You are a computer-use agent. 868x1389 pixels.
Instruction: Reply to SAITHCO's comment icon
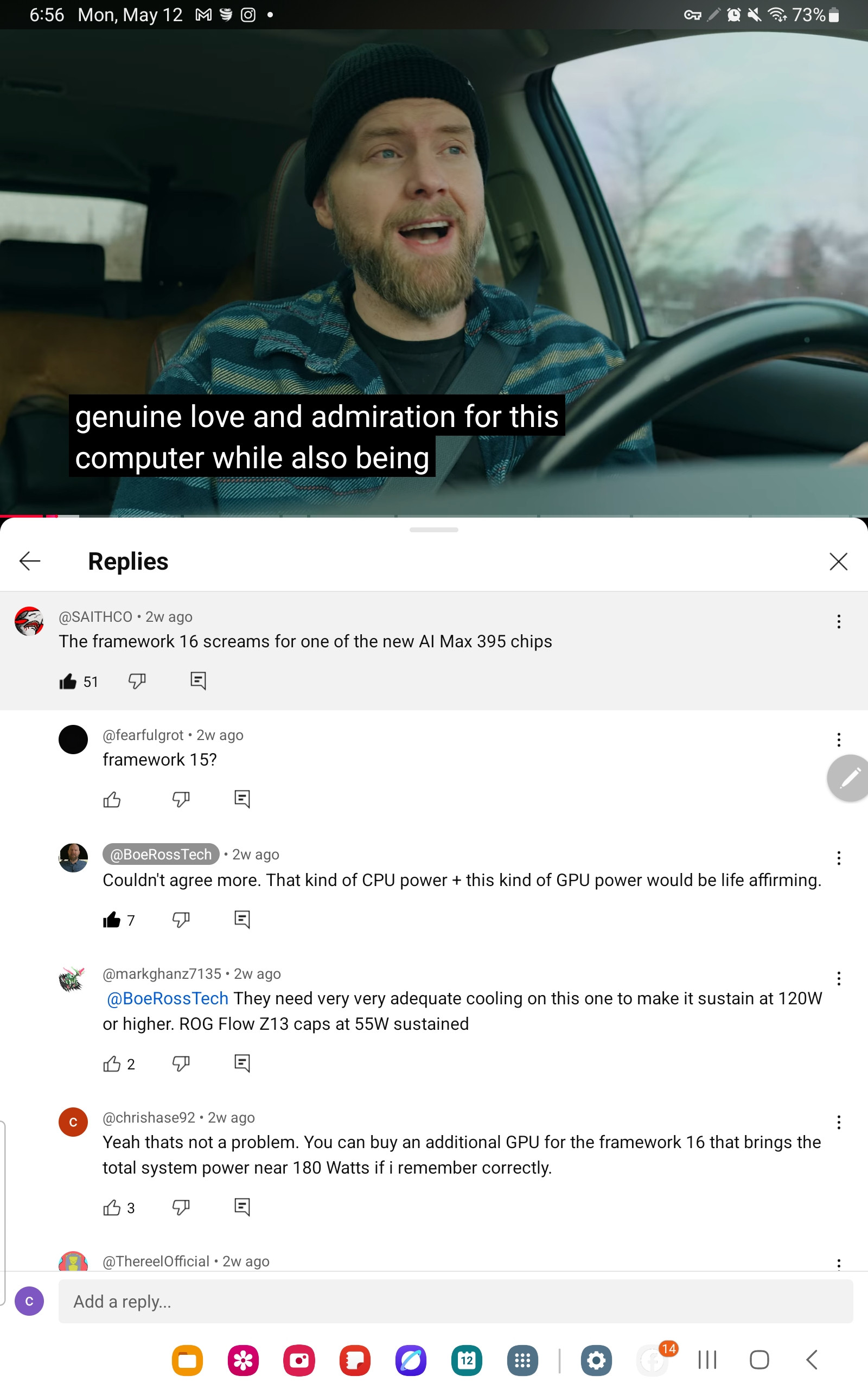point(198,681)
